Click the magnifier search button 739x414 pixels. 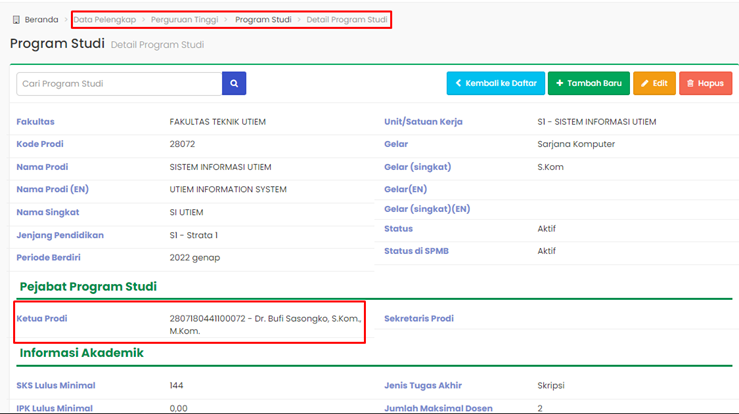click(x=234, y=84)
